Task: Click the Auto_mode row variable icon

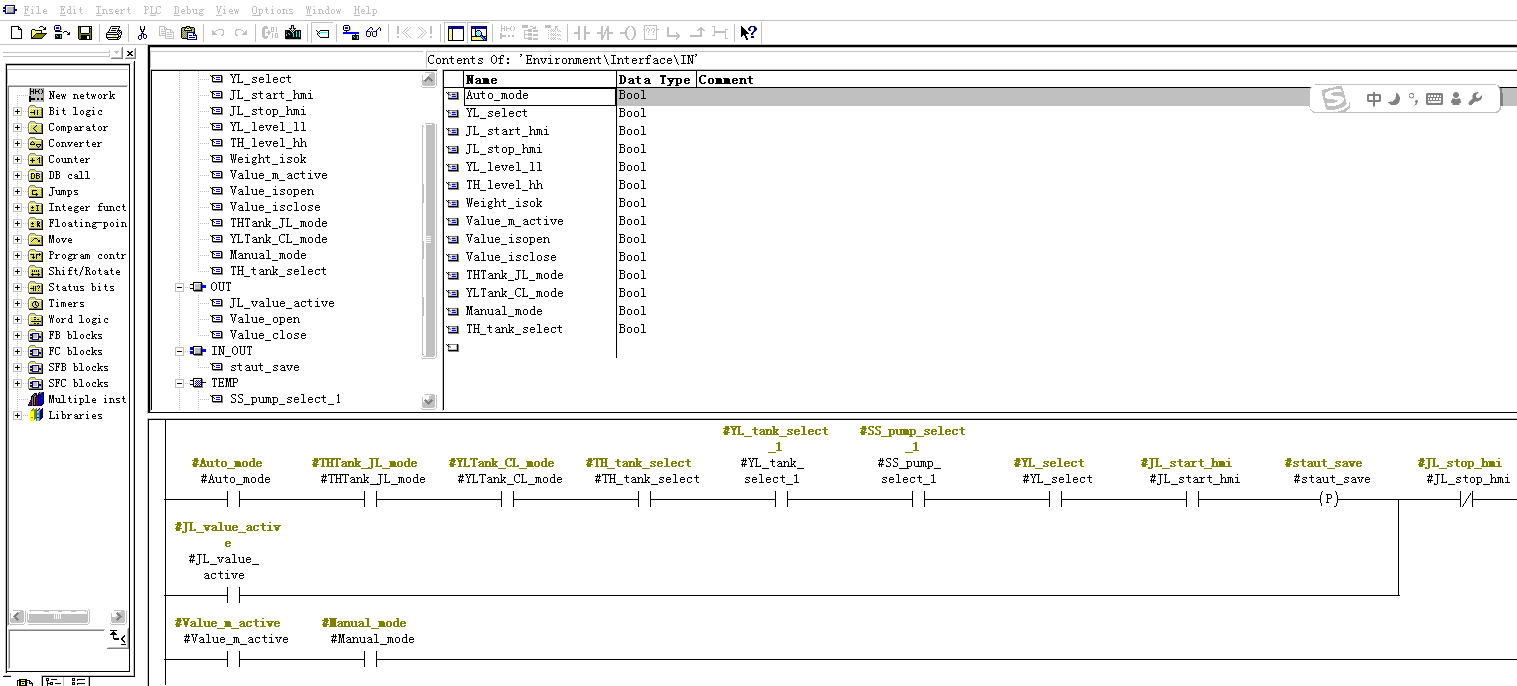Action: pos(453,96)
